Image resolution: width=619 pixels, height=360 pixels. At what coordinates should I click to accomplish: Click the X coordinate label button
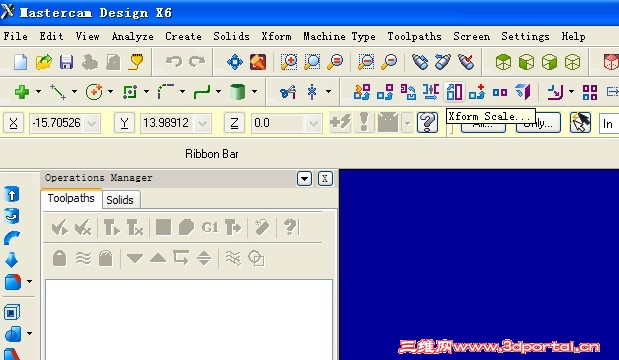click(x=13, y=123)
